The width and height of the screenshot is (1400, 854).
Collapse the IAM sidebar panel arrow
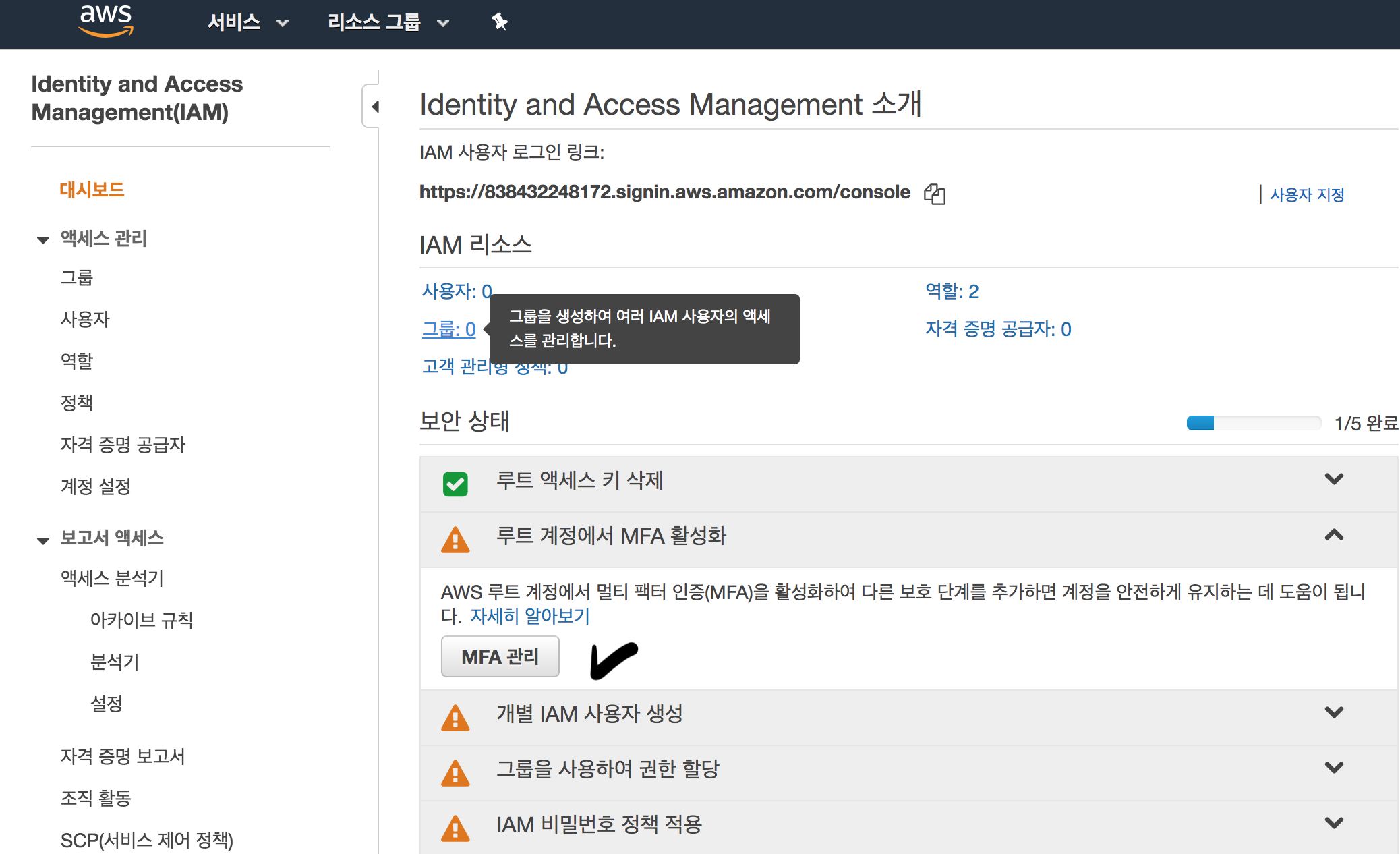[x=375, y=107]
